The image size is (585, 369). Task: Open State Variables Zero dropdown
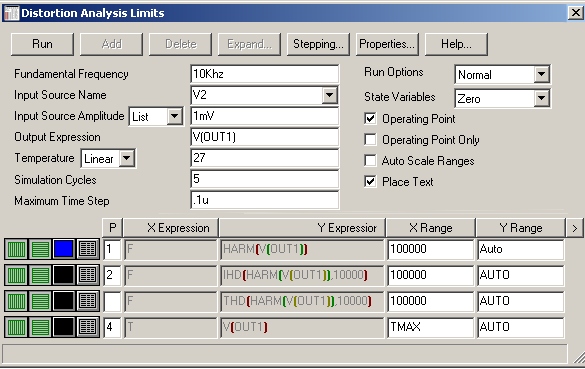pos(541,98)
